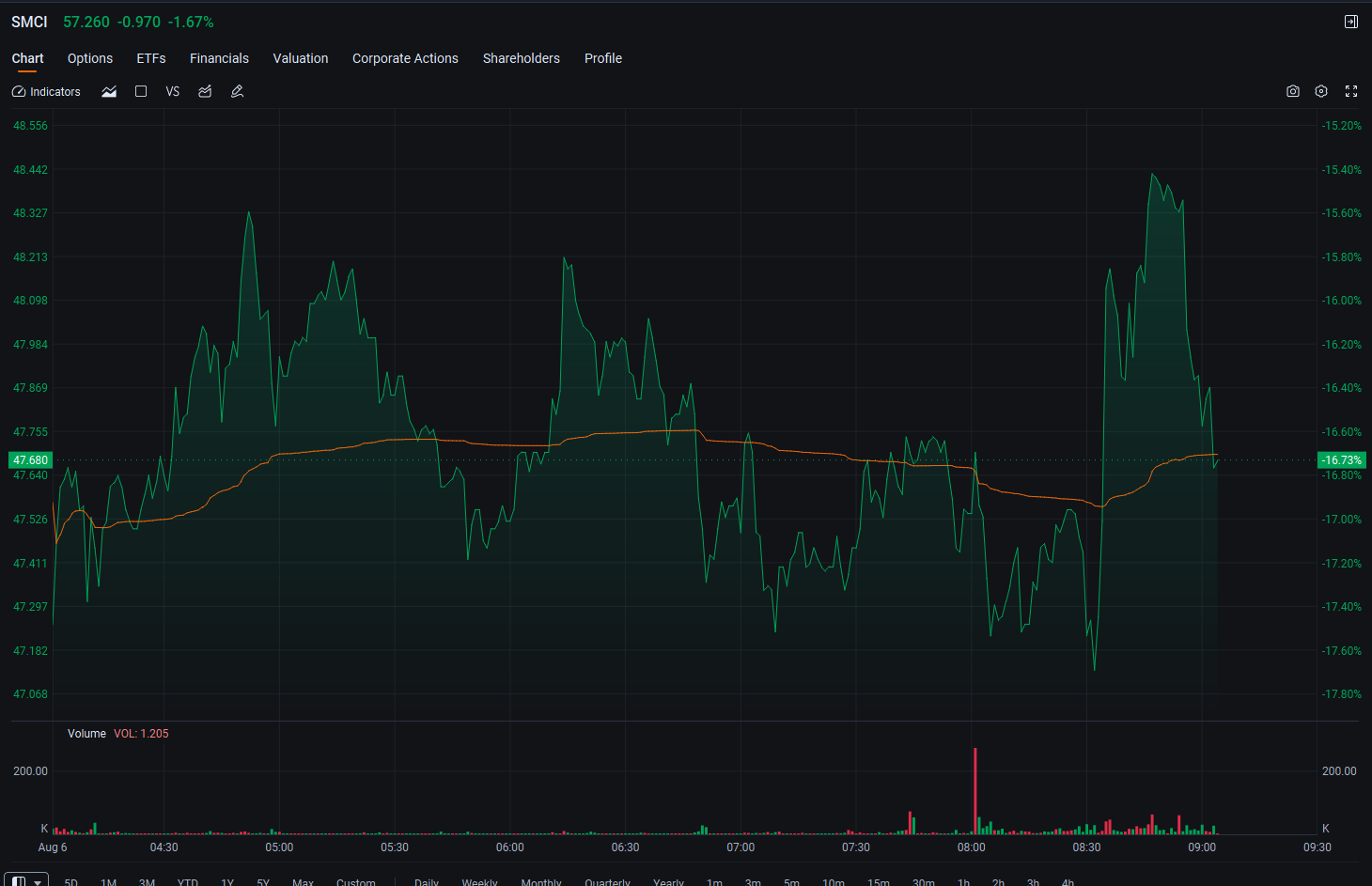Take a chart snapshot with camera icon
Image resolution: width=1372 pixels, height=886 pixels.
pyautogui.click(x=1293, y=91)
